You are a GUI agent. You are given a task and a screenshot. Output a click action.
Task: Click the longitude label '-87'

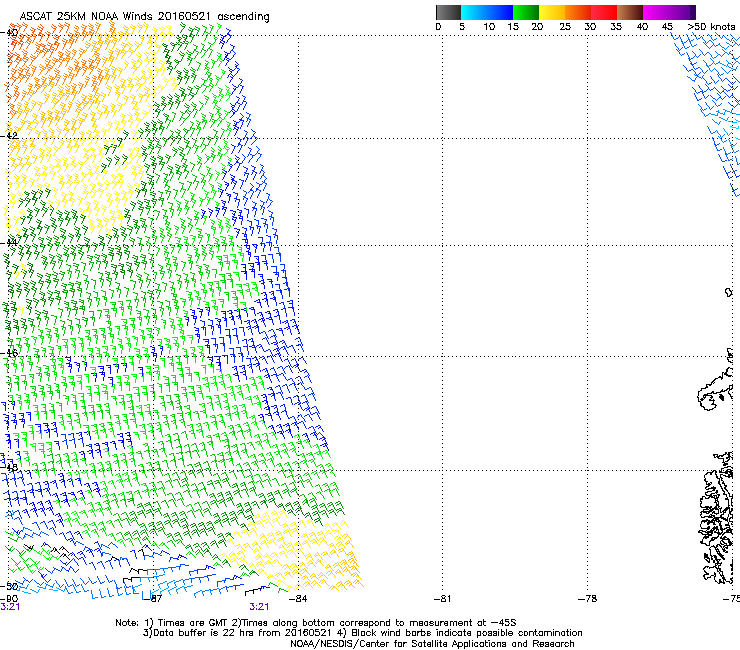154,599
